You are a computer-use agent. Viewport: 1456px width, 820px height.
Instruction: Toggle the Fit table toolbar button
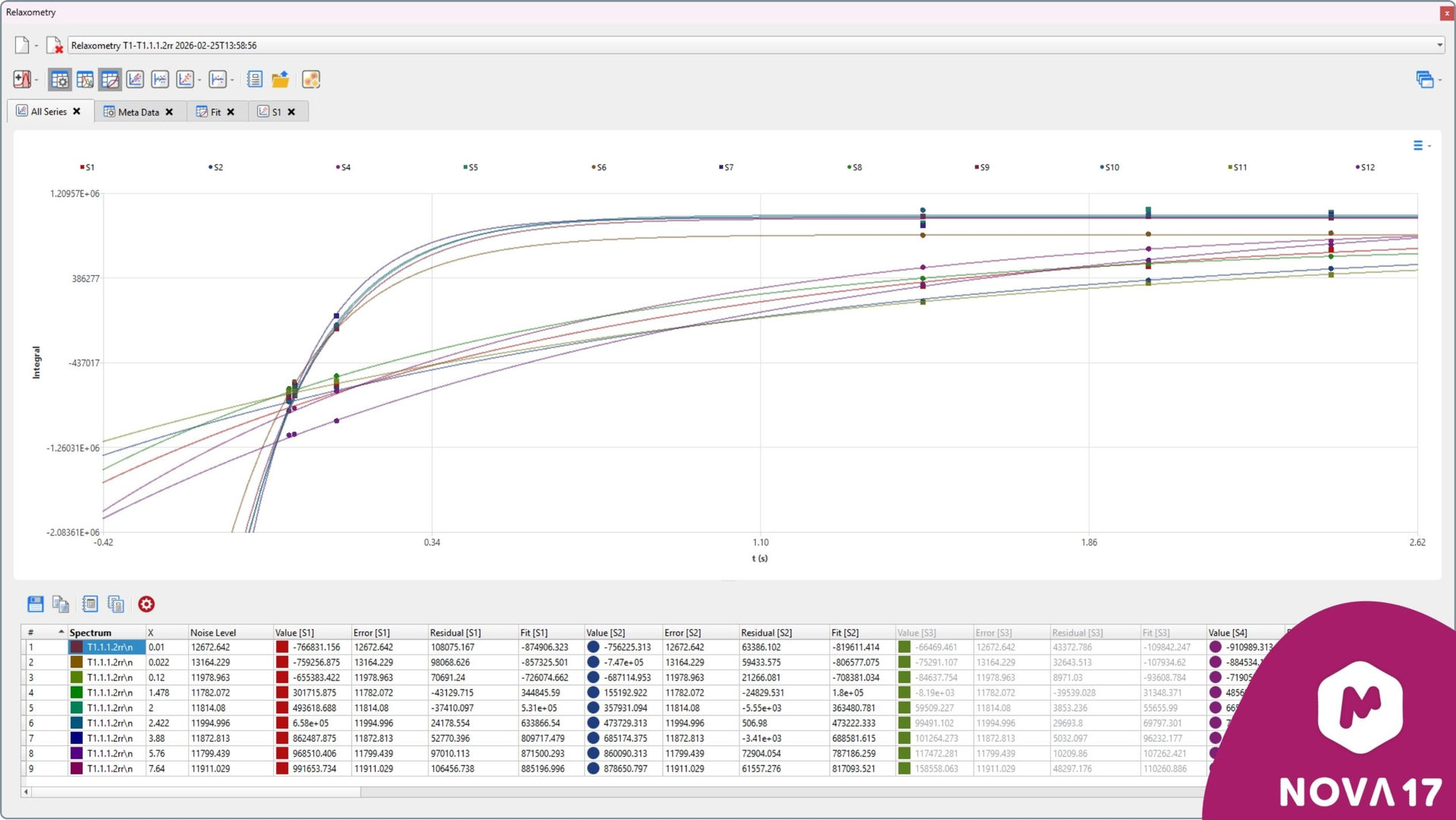pos(110,79)
